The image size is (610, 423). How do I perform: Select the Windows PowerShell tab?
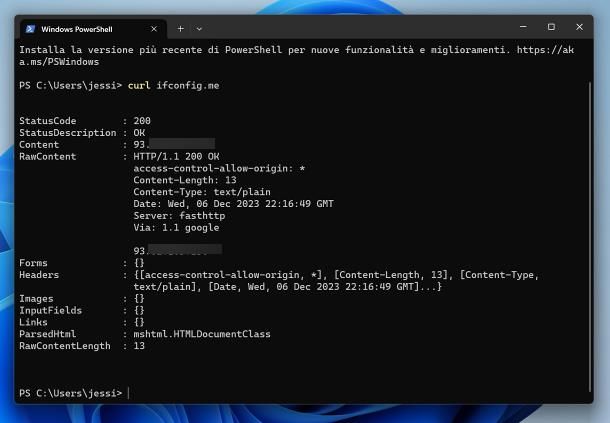[x=93, y=29]
